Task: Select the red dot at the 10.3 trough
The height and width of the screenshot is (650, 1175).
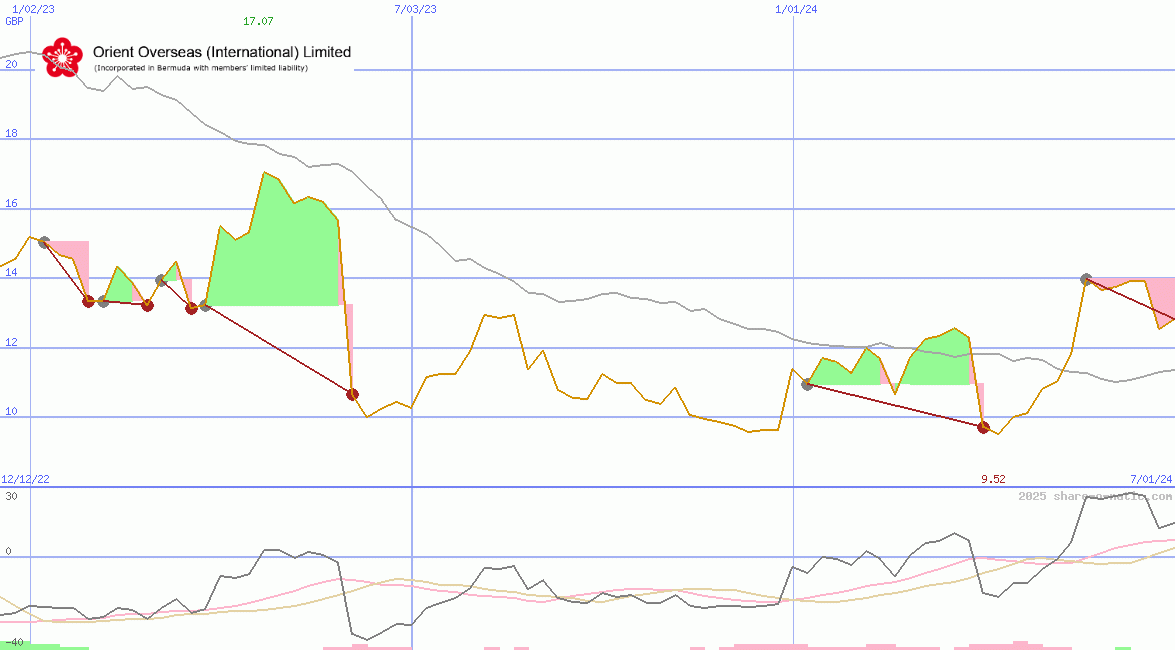Action: tap(352, 394)
